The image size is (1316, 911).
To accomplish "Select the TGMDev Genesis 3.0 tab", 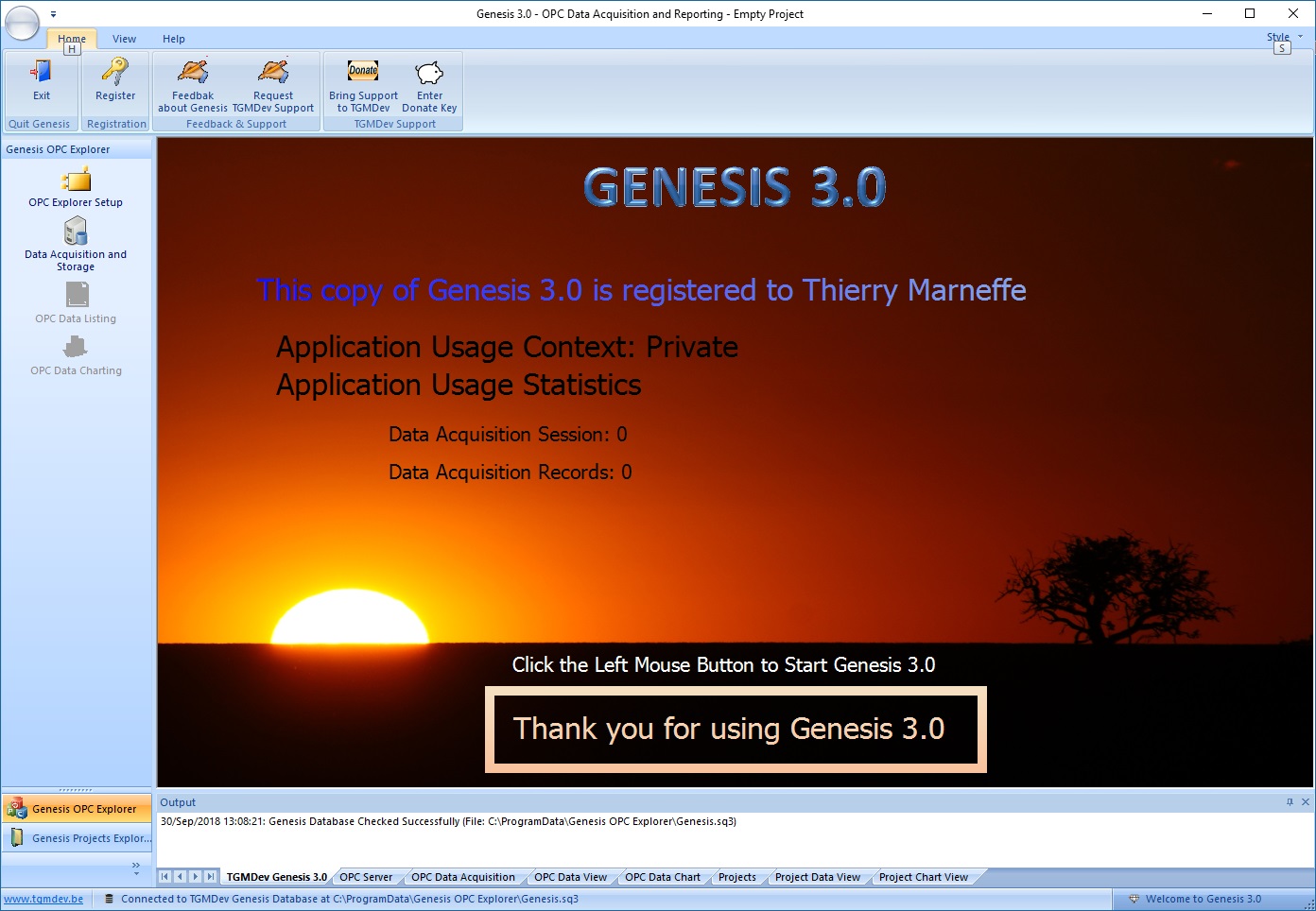I will 277,877.
